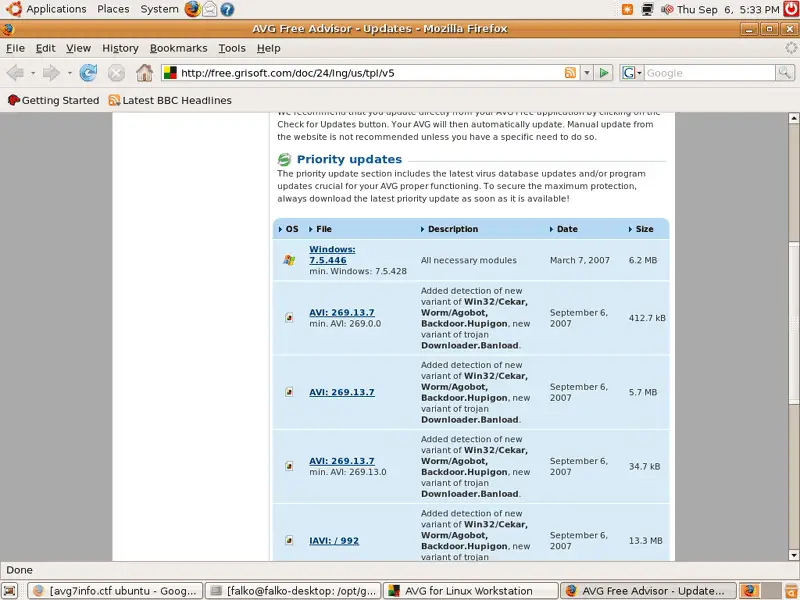This screenshot has width=800, height=600.
Task: Click in the address bar URL field
Action: pos(370,73)
